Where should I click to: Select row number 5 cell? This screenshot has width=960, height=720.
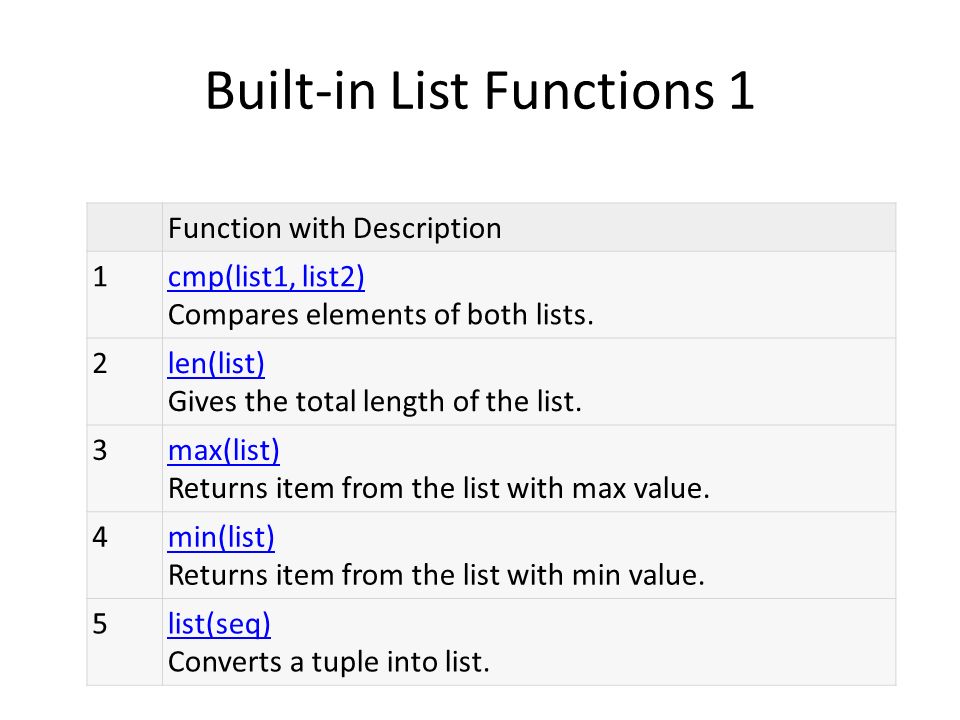pos(124,642)
